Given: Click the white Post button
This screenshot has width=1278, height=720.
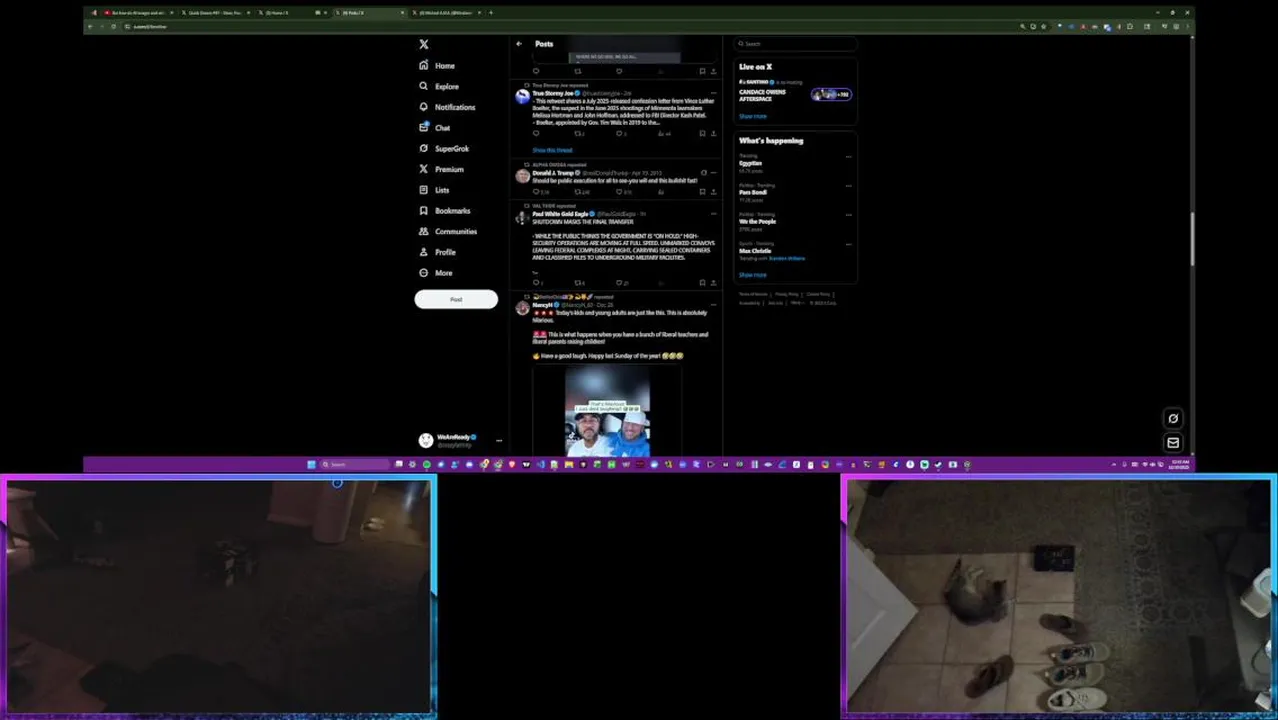Looking at the screenshot, I should click(x=456, y=299).
